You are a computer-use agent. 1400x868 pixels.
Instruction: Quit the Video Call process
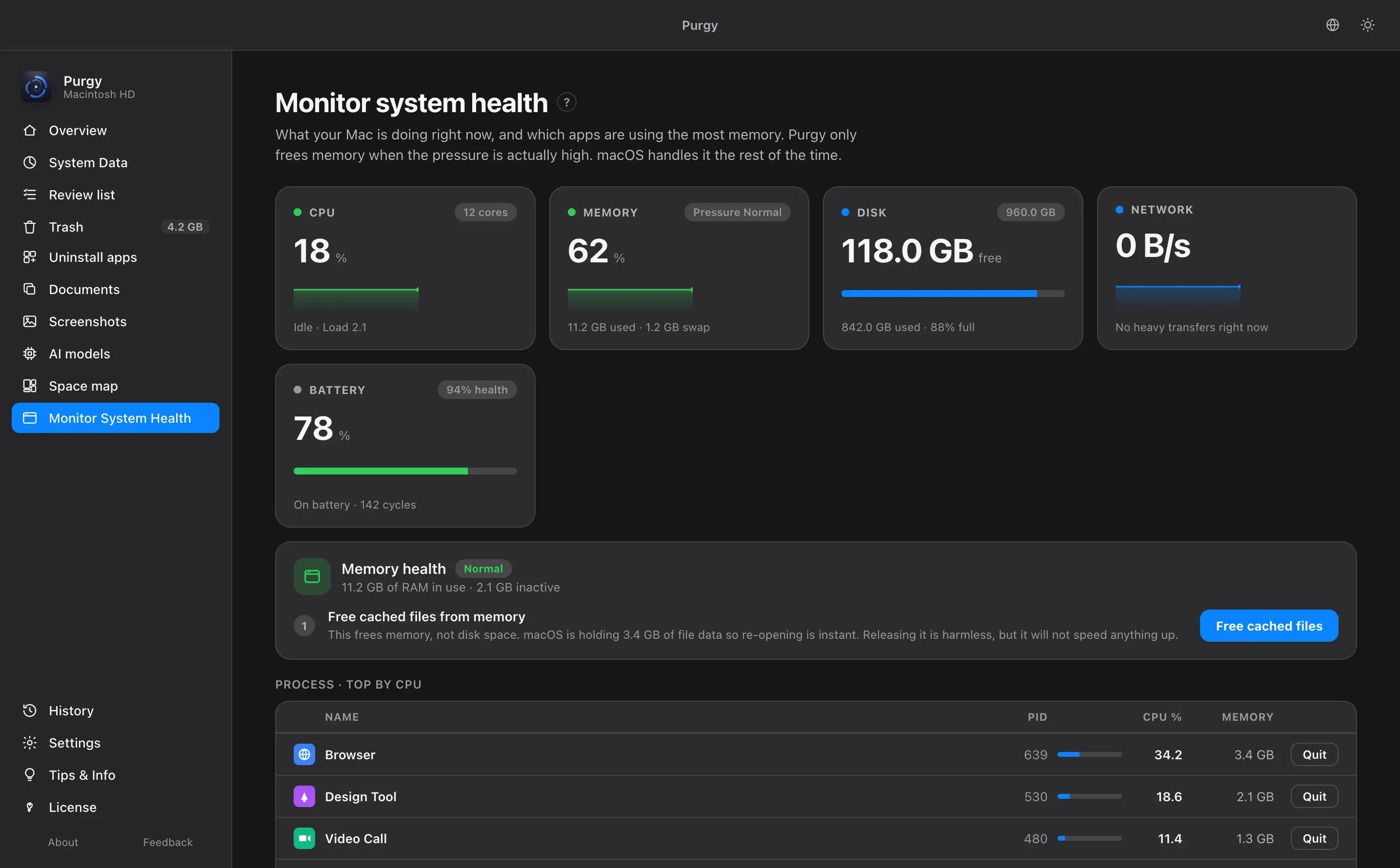1315,838
